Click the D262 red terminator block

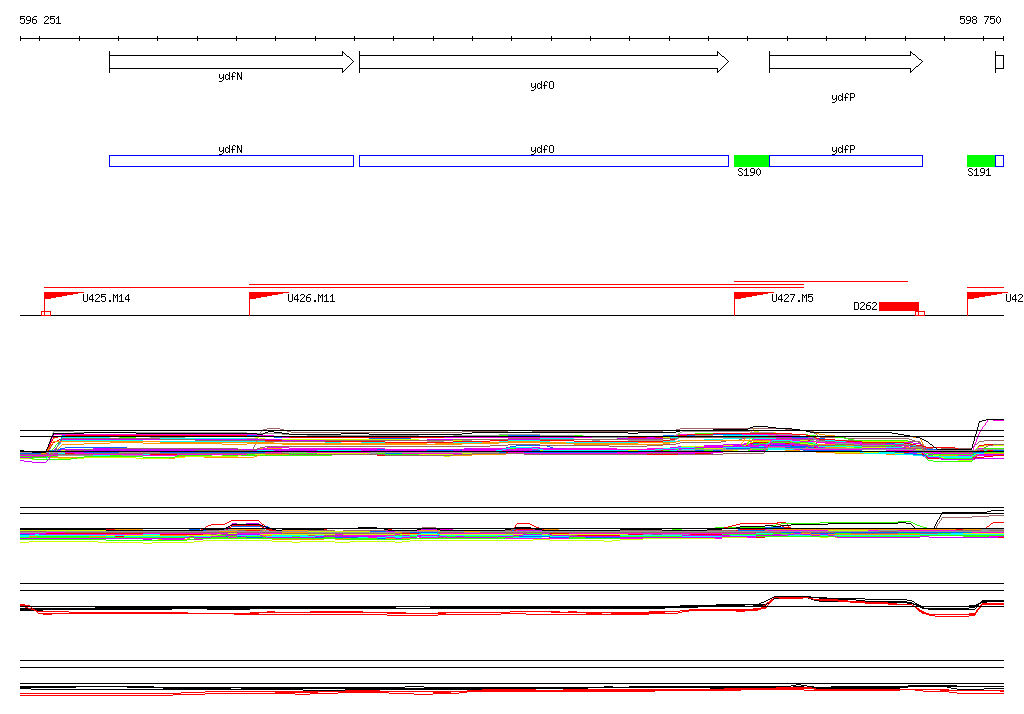tap(899, 306)
